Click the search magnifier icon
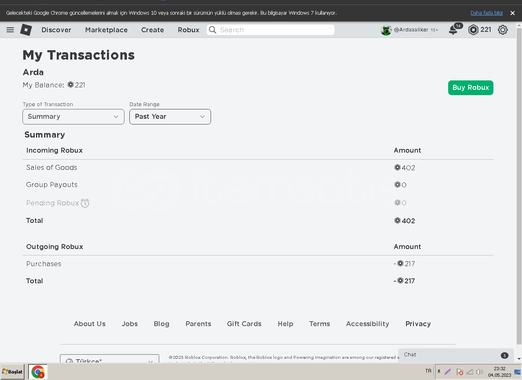Screen dimensions: 522x380 pyautogui.click(x=212, y=30)
